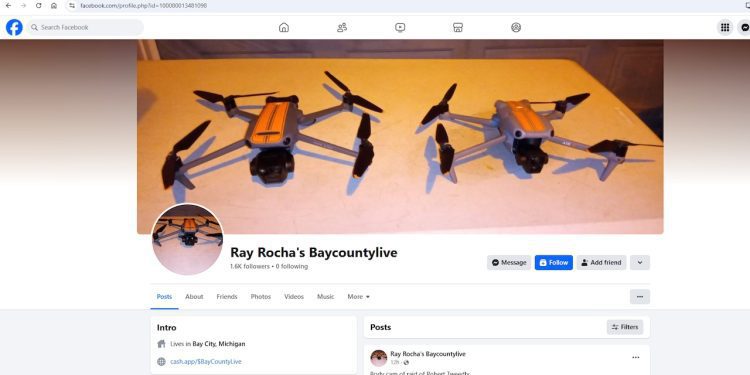Image resolution: width=750 pixels, height=375 pixels.
Task: Click the post author's small avatar
Action: click(x=379, y=358)
